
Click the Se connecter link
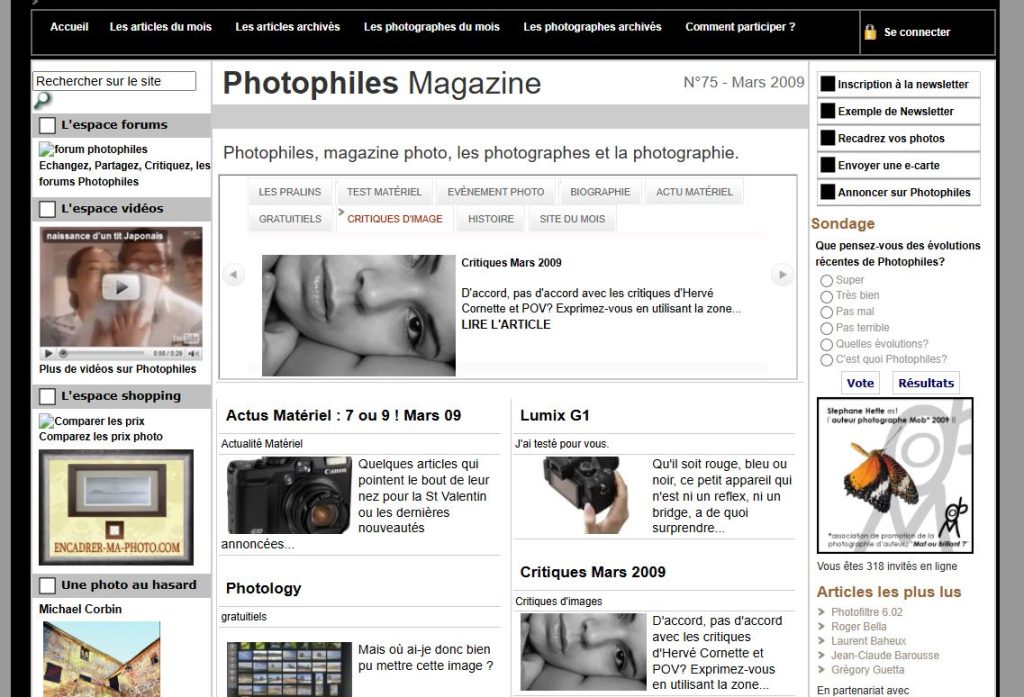(917, 32)
